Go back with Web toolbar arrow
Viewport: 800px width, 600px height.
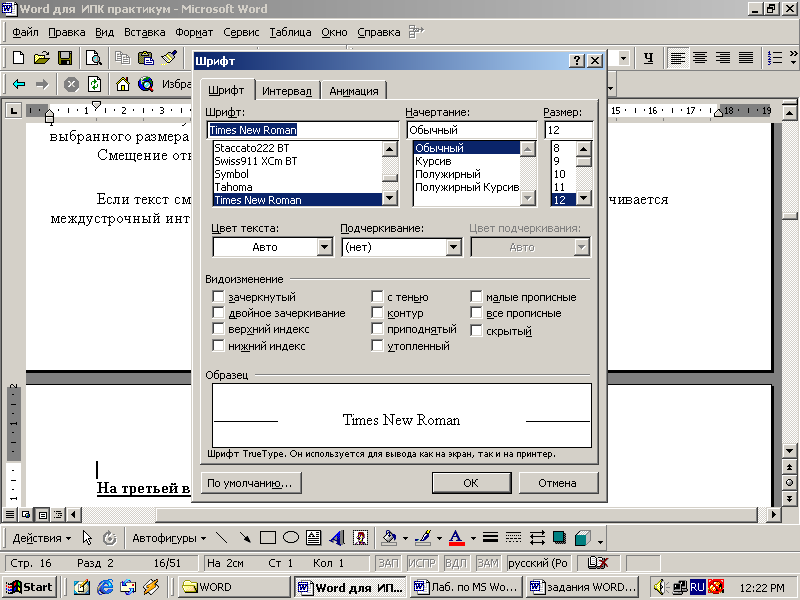click(x=19, y=84)
